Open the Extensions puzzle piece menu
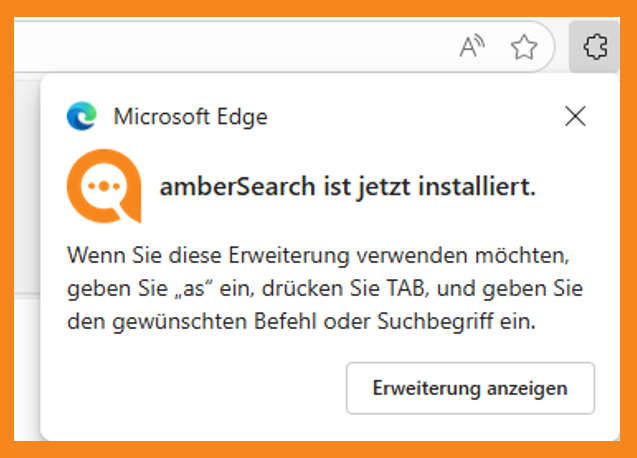Screen dimensions: 637x458 [x=595, y=47]
